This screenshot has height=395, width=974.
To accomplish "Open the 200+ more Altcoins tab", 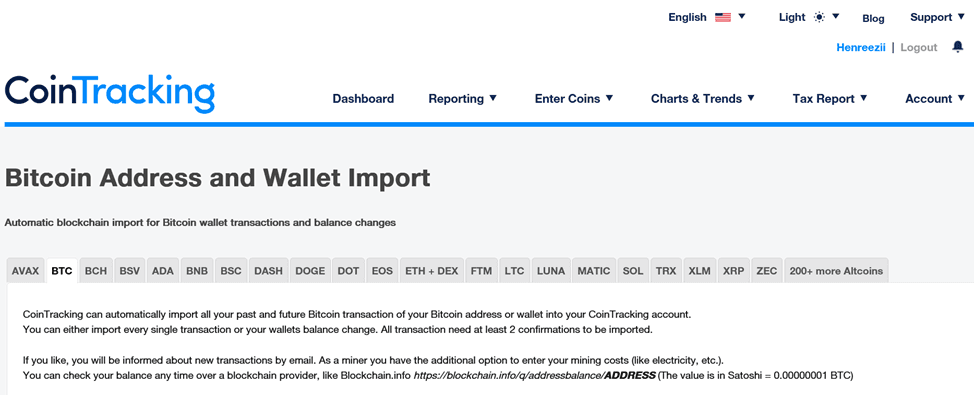I will [x=836, y=271].
